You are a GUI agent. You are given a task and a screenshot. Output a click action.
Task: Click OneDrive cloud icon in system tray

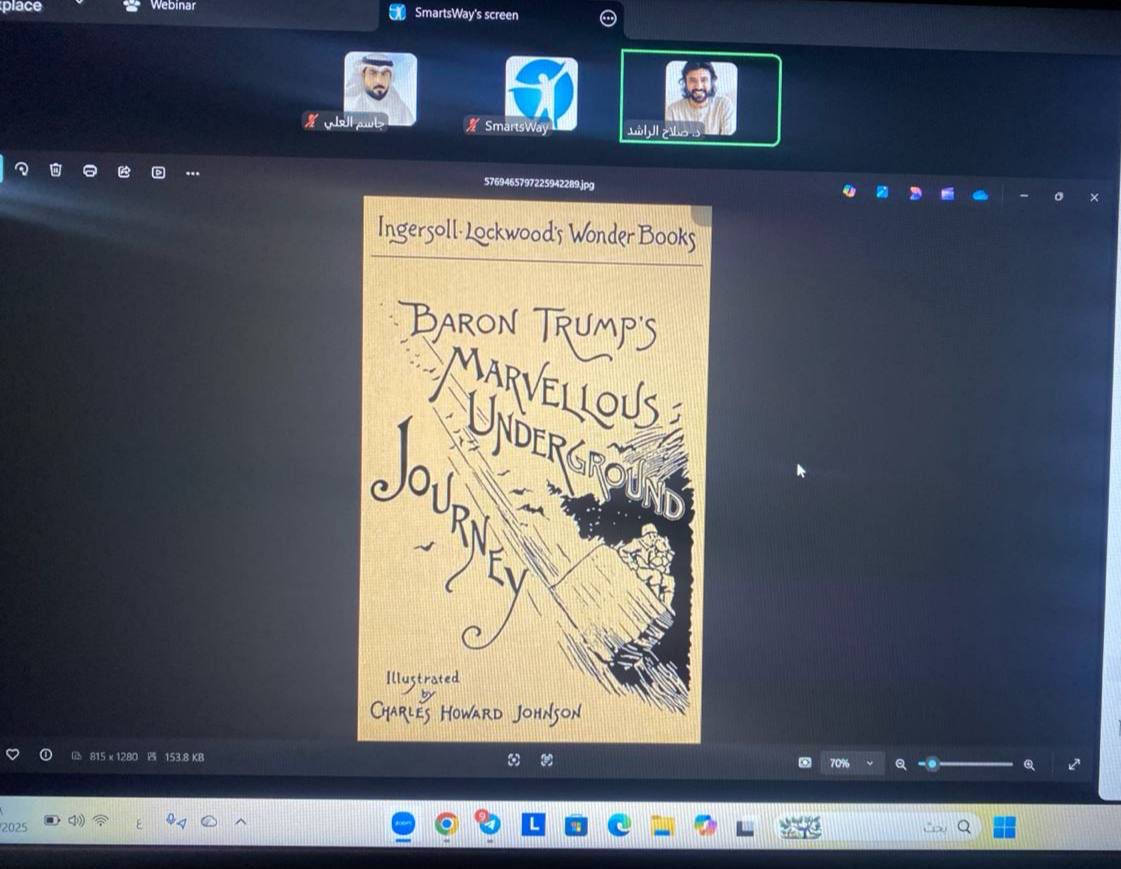tap(209, 822)
